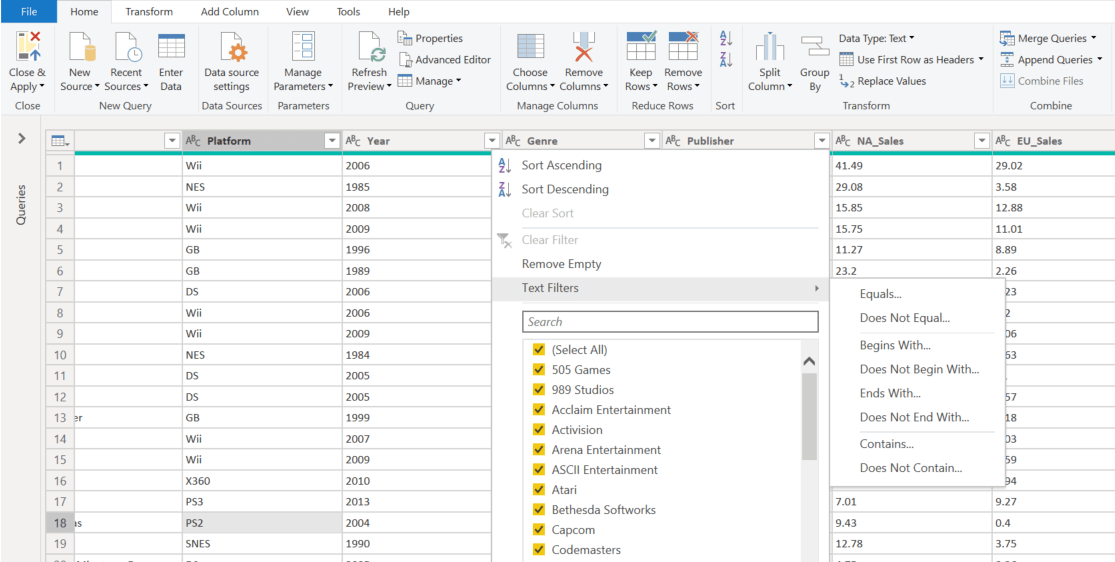Click the publisher Search input field

[x=670, y=322]
